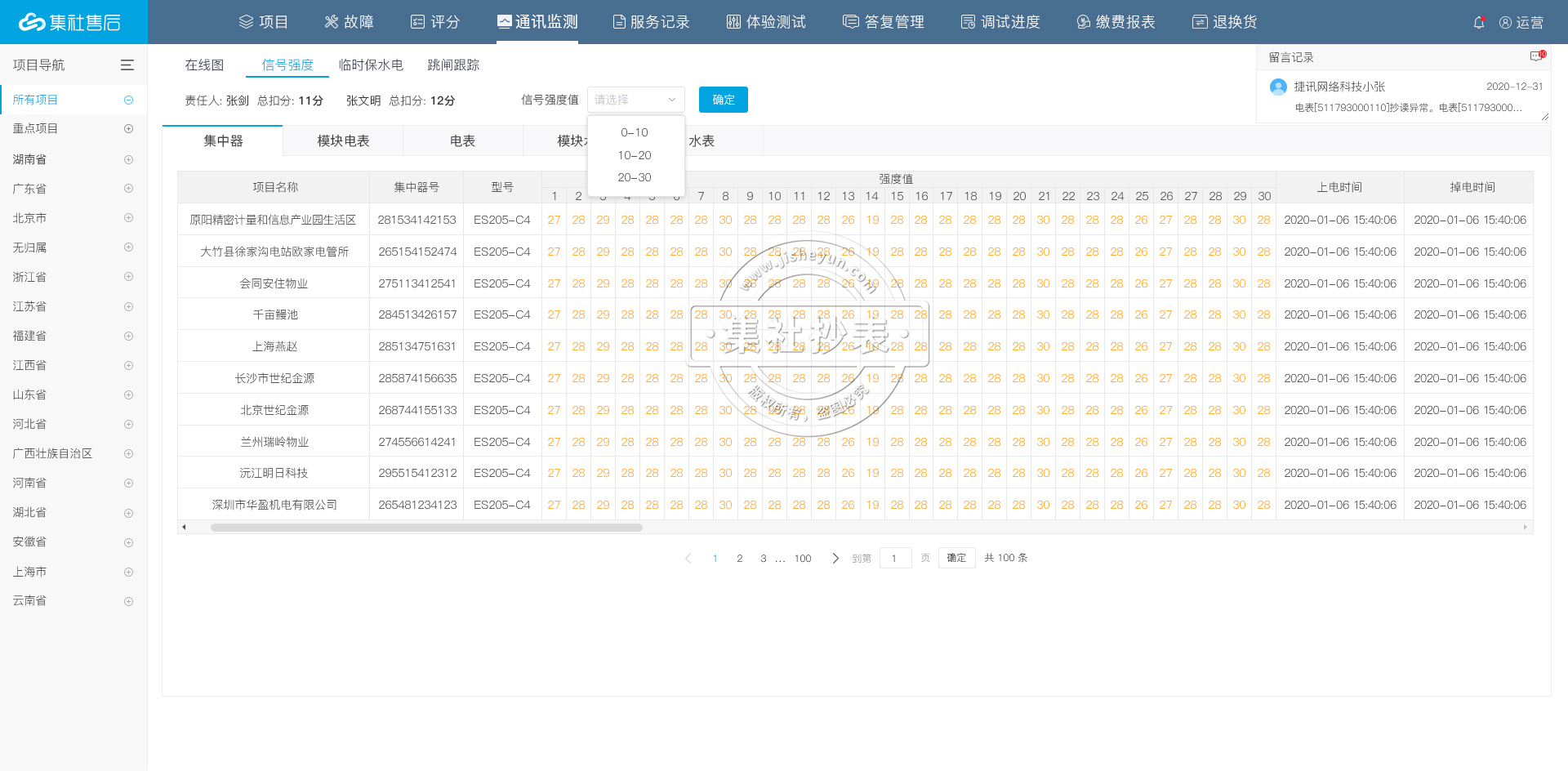1568x771 pixels.
Task: Expand the 湖南省 project node
Action: click(128, 159)
